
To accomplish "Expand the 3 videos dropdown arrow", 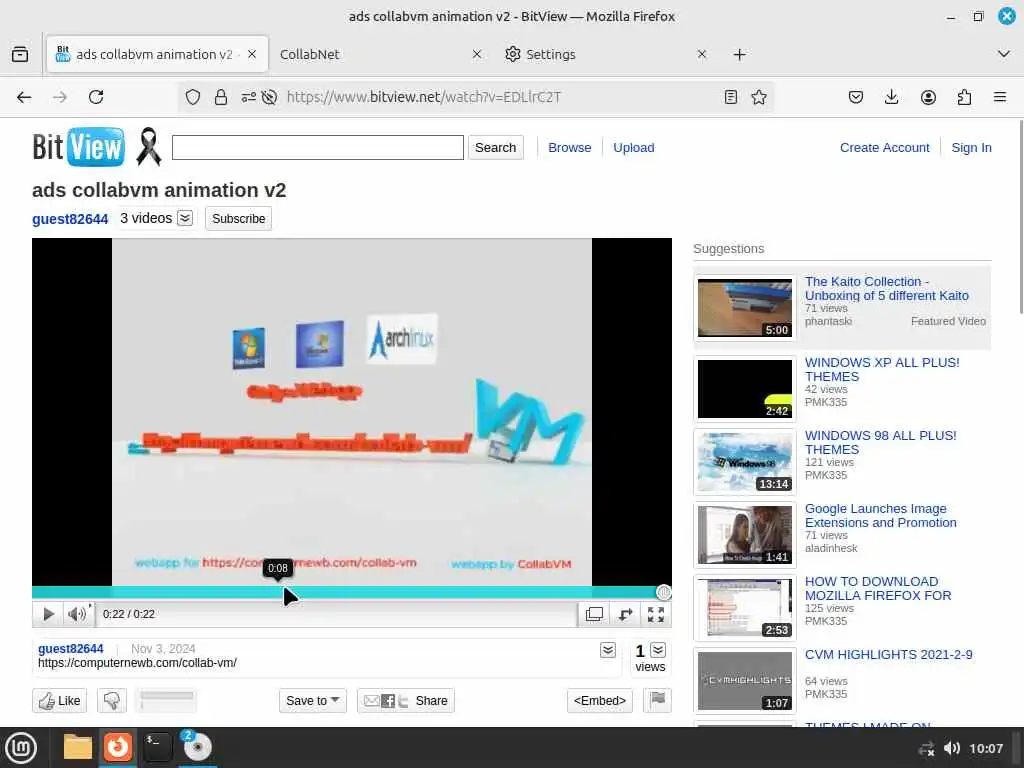I will (x=185, y=218).
